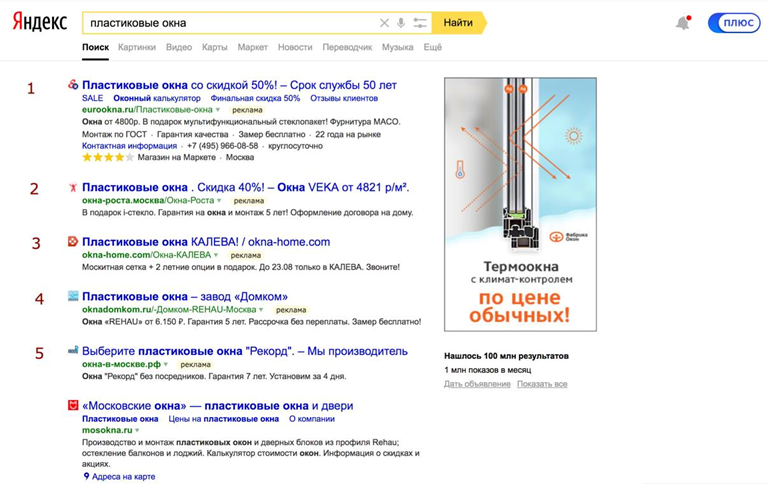Image resolution: width=769 pixels, height=484 pixels.
Task: Click 'Пластиковые окна' sitelink under Московские окна
Action: click(x=120, y=419)
